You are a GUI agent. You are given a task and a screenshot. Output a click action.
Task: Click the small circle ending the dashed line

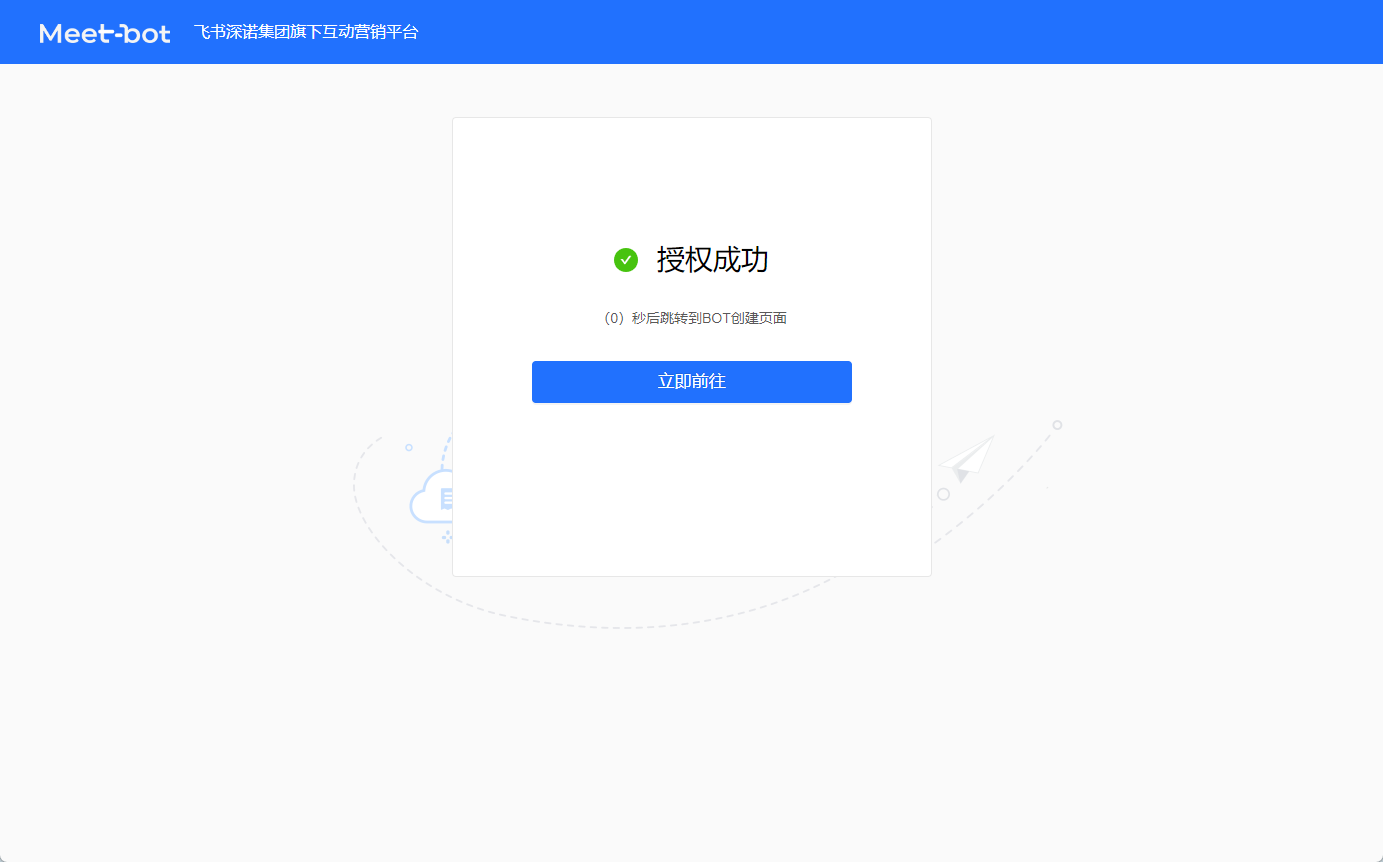click(x=1057, y=425)
